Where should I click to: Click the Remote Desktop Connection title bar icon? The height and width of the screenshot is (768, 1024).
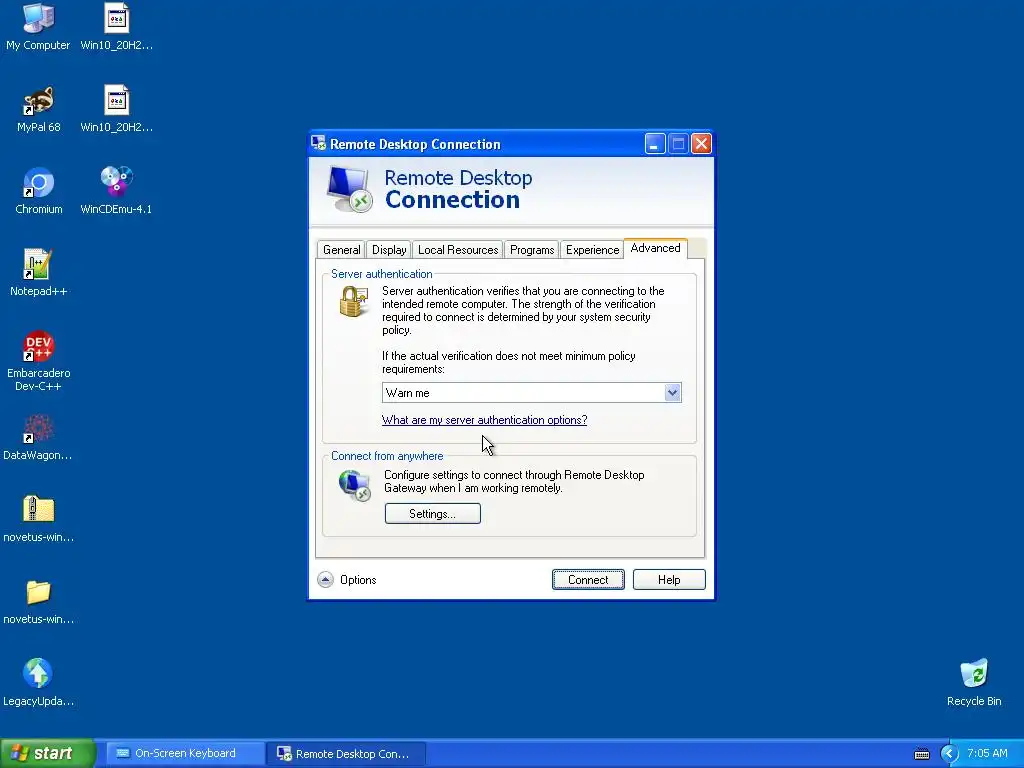click(319, 143)
